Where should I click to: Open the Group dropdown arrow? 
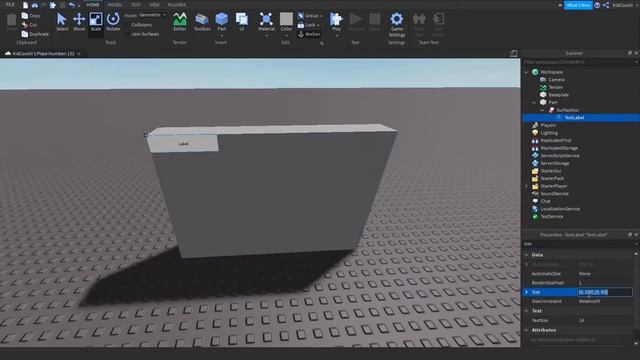pyautogui.click(x=322, y=16)
